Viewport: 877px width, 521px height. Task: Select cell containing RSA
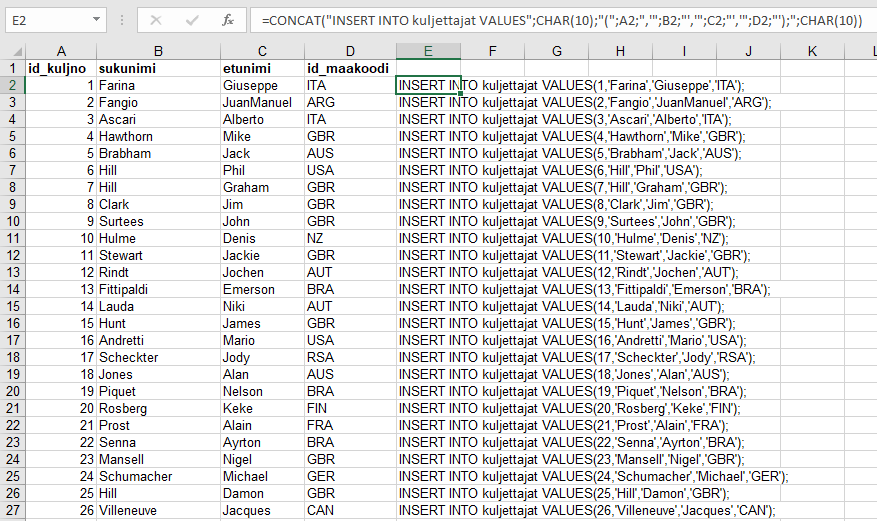pos(350,357)
